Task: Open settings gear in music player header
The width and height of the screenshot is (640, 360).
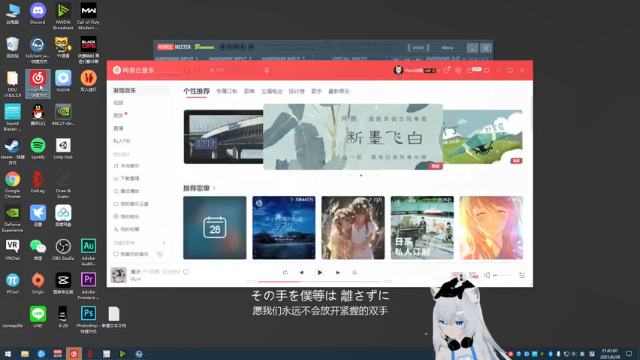Action: tap(458, 70)
